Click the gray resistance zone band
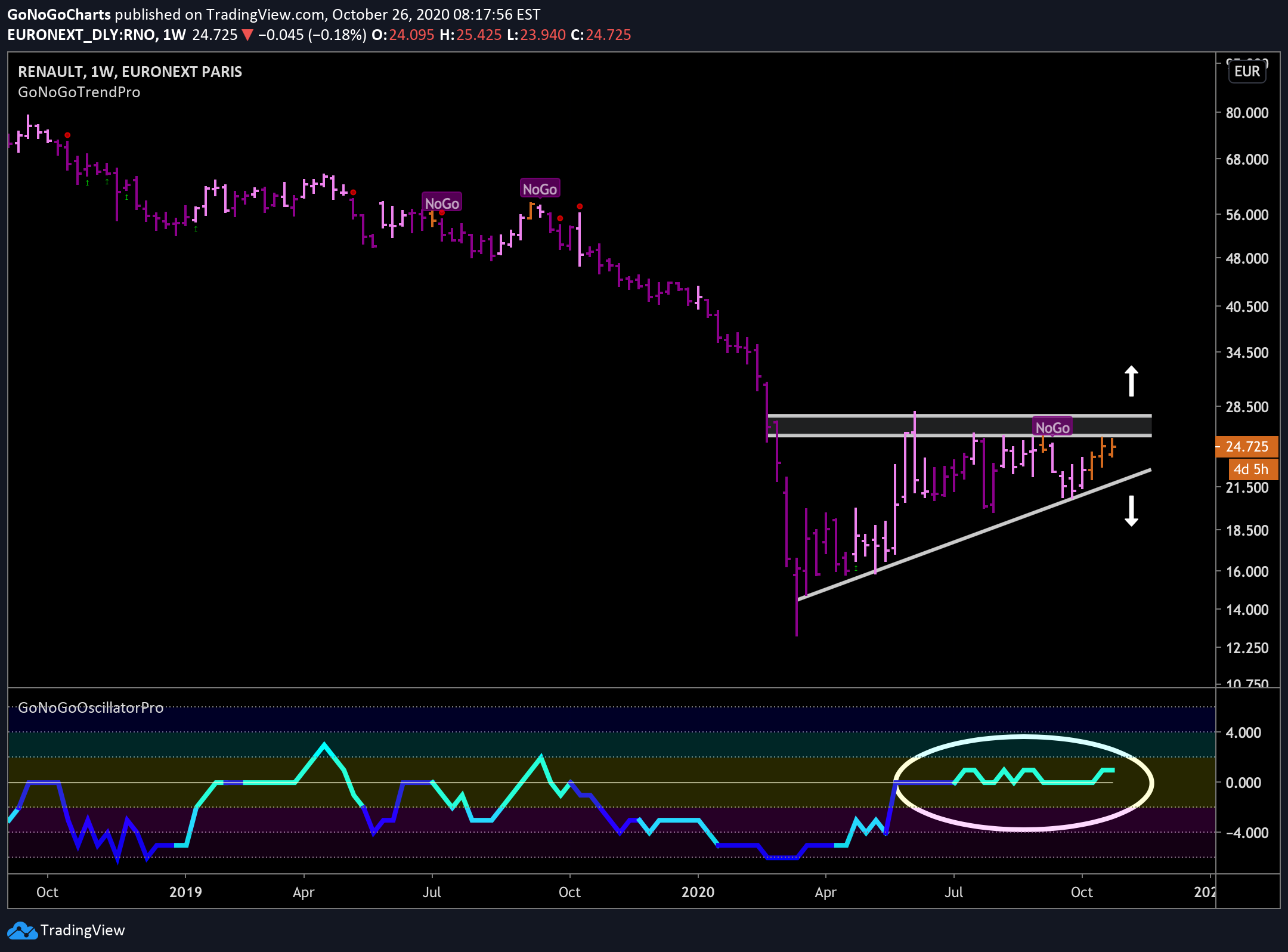 click(x=959, y=426)
